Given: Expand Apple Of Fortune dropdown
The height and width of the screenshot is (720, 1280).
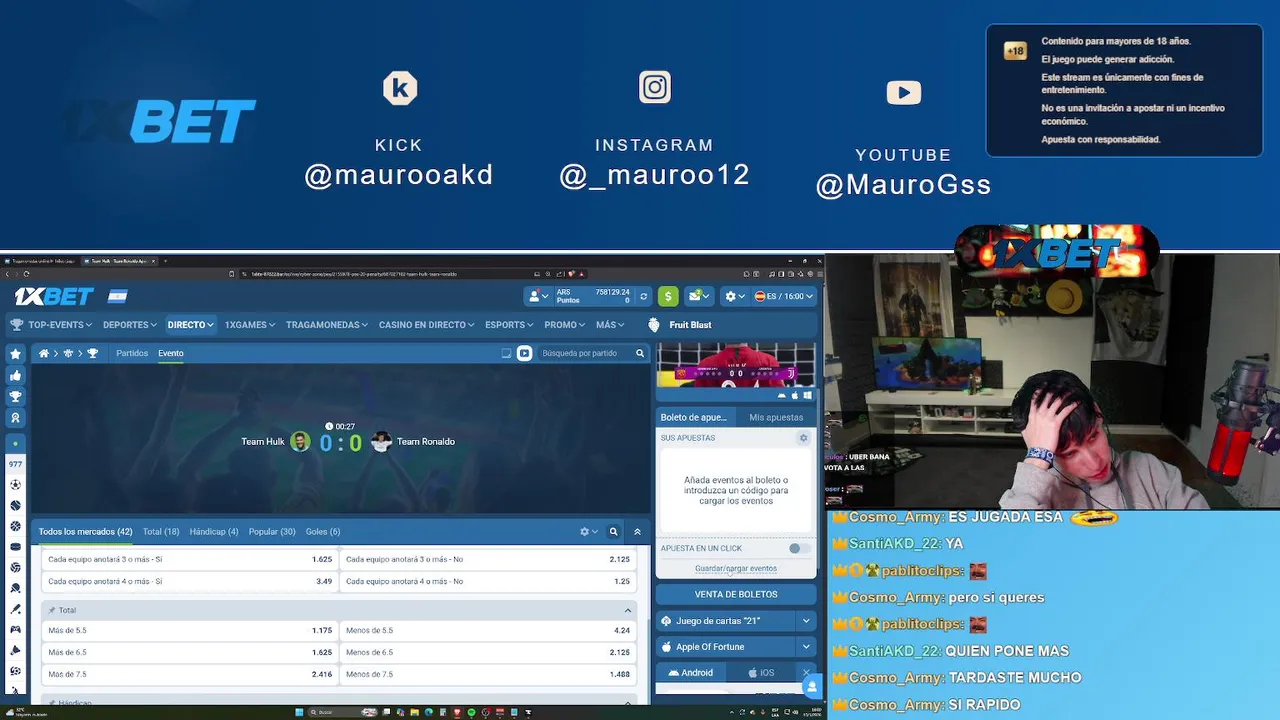Looking at the screenshot, I should 806,647.
